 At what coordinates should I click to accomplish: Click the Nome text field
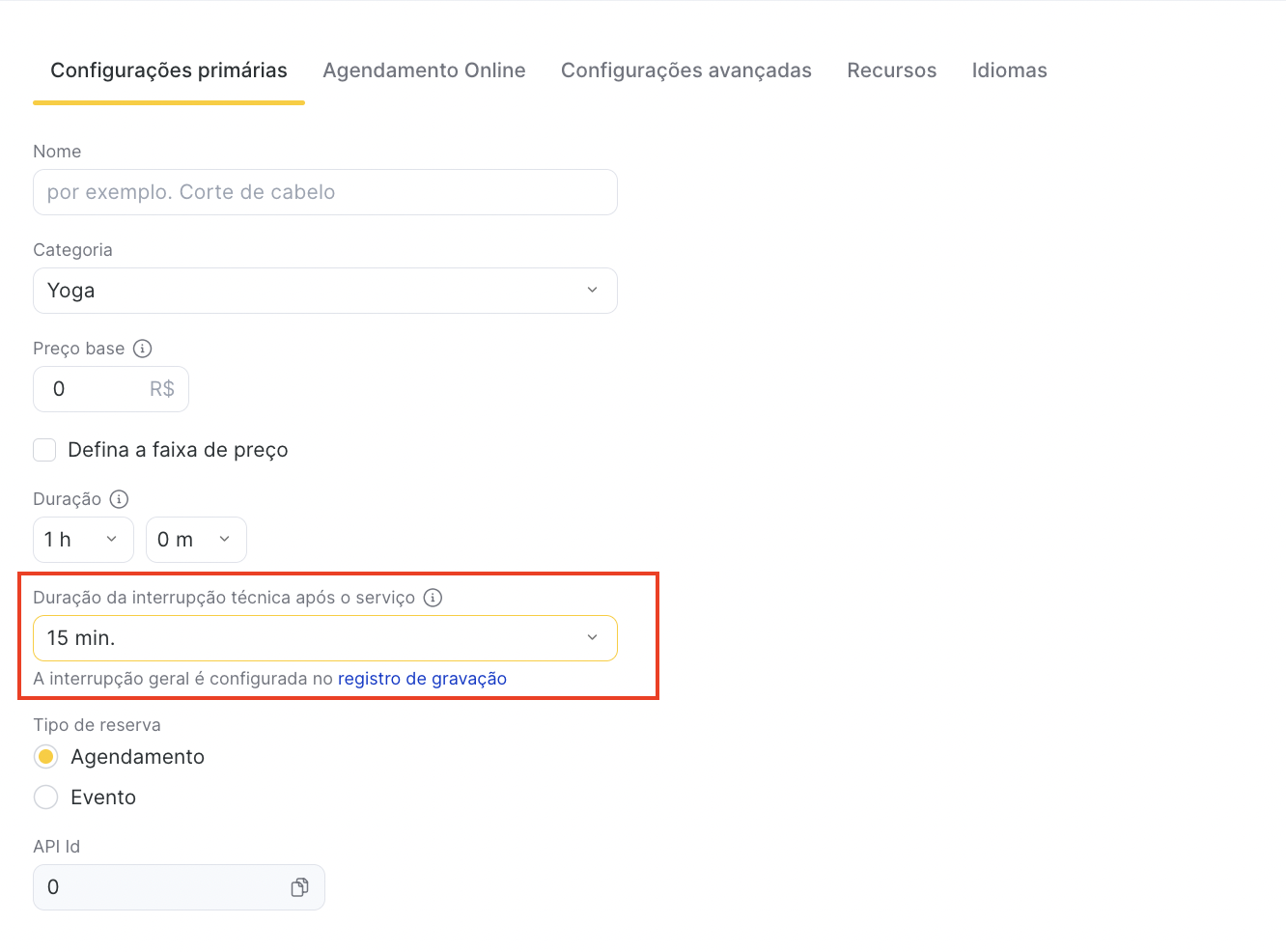pyautogui.click(x=324, y=192)
